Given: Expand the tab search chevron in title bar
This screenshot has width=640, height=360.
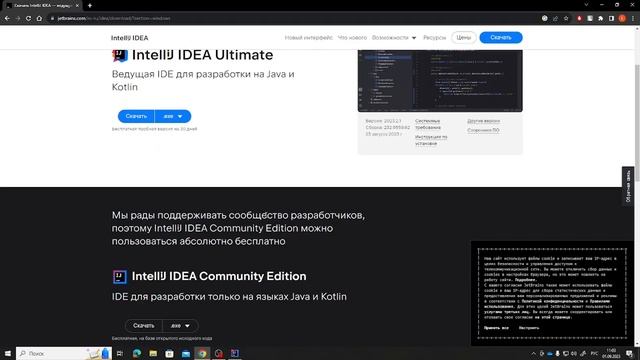Looking at the screenshot, I should [586, 5].
